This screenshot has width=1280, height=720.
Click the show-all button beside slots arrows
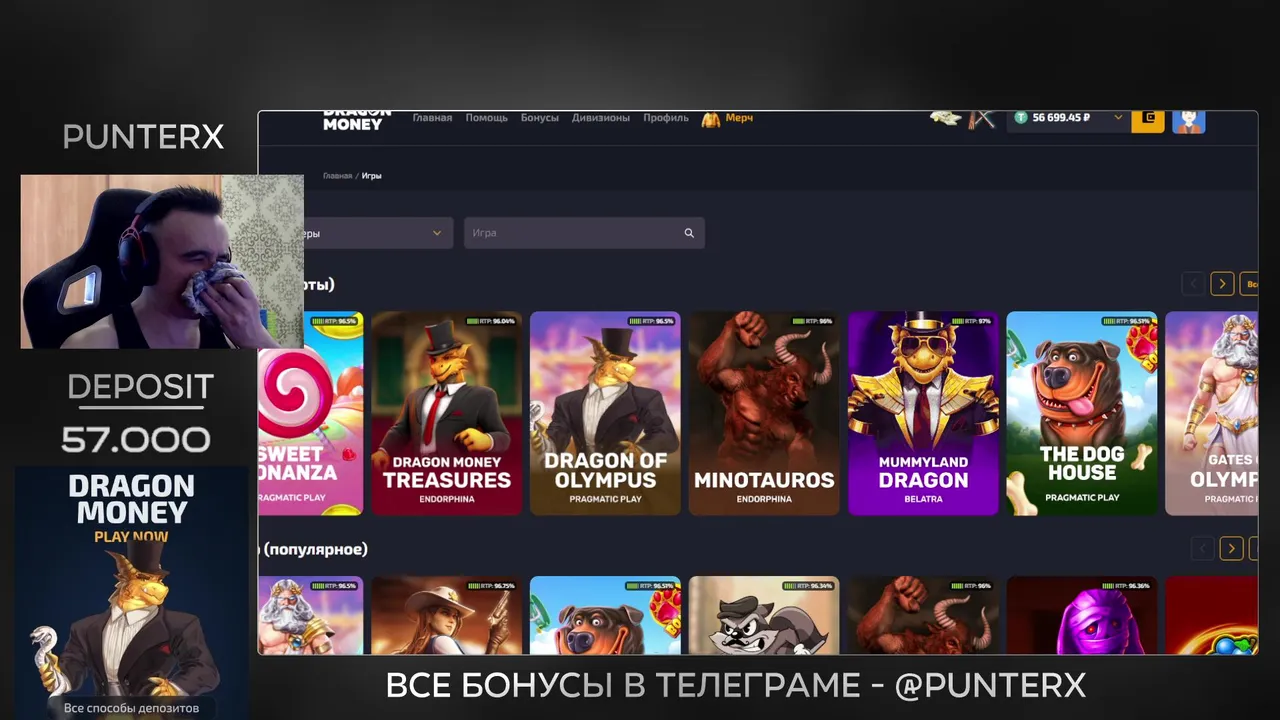1249,284
